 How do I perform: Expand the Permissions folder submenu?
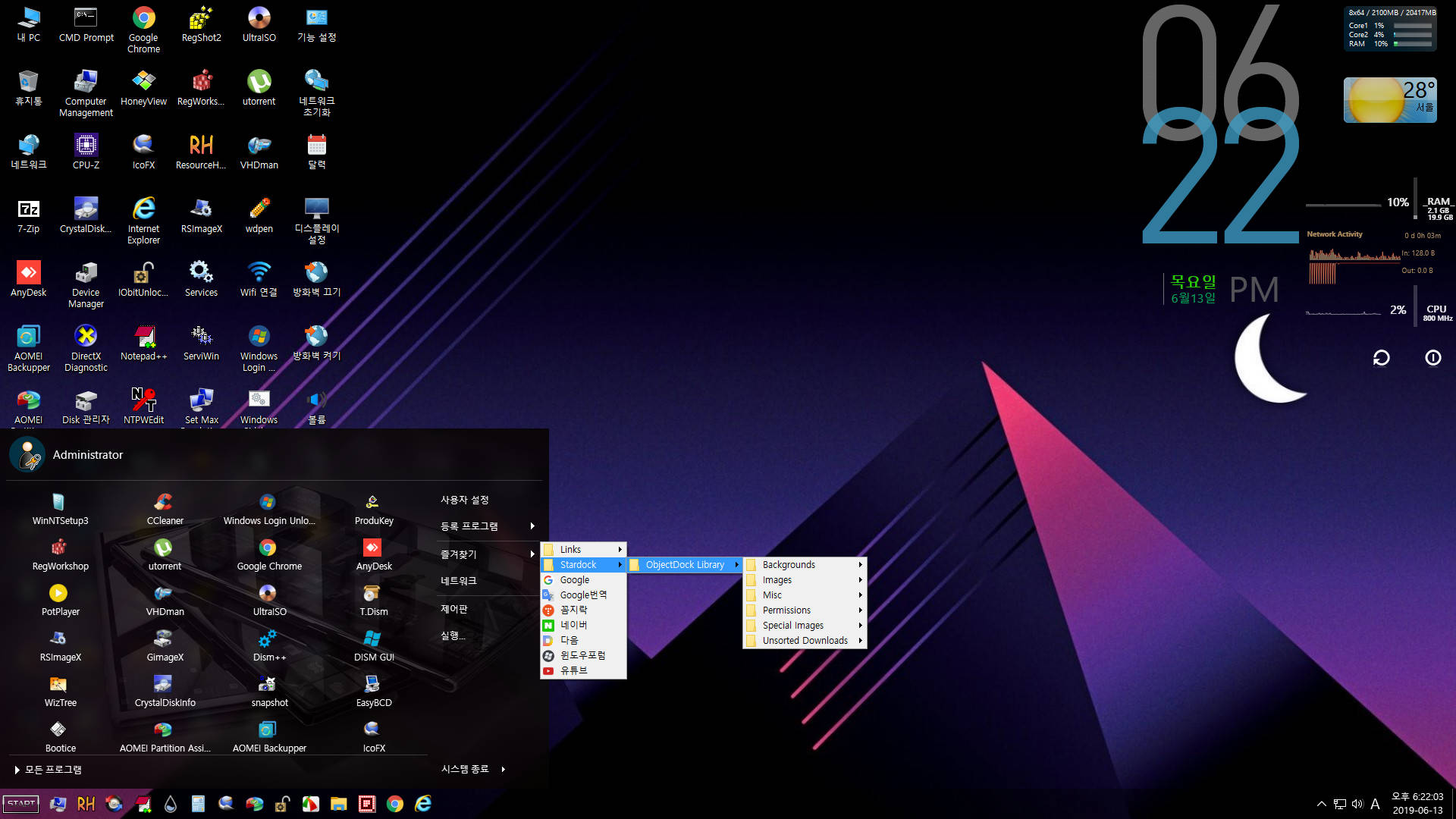tap(805, 610)
